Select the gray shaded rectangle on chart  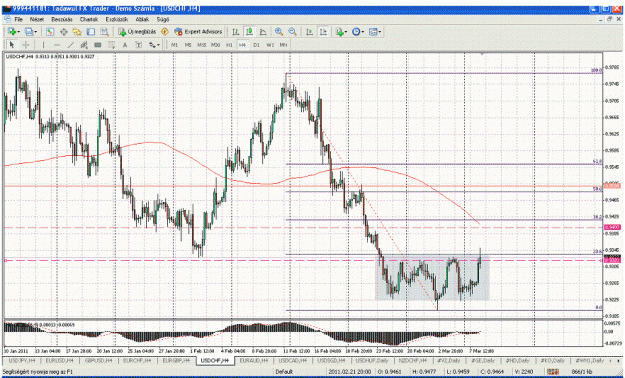[x=432, y=278]
